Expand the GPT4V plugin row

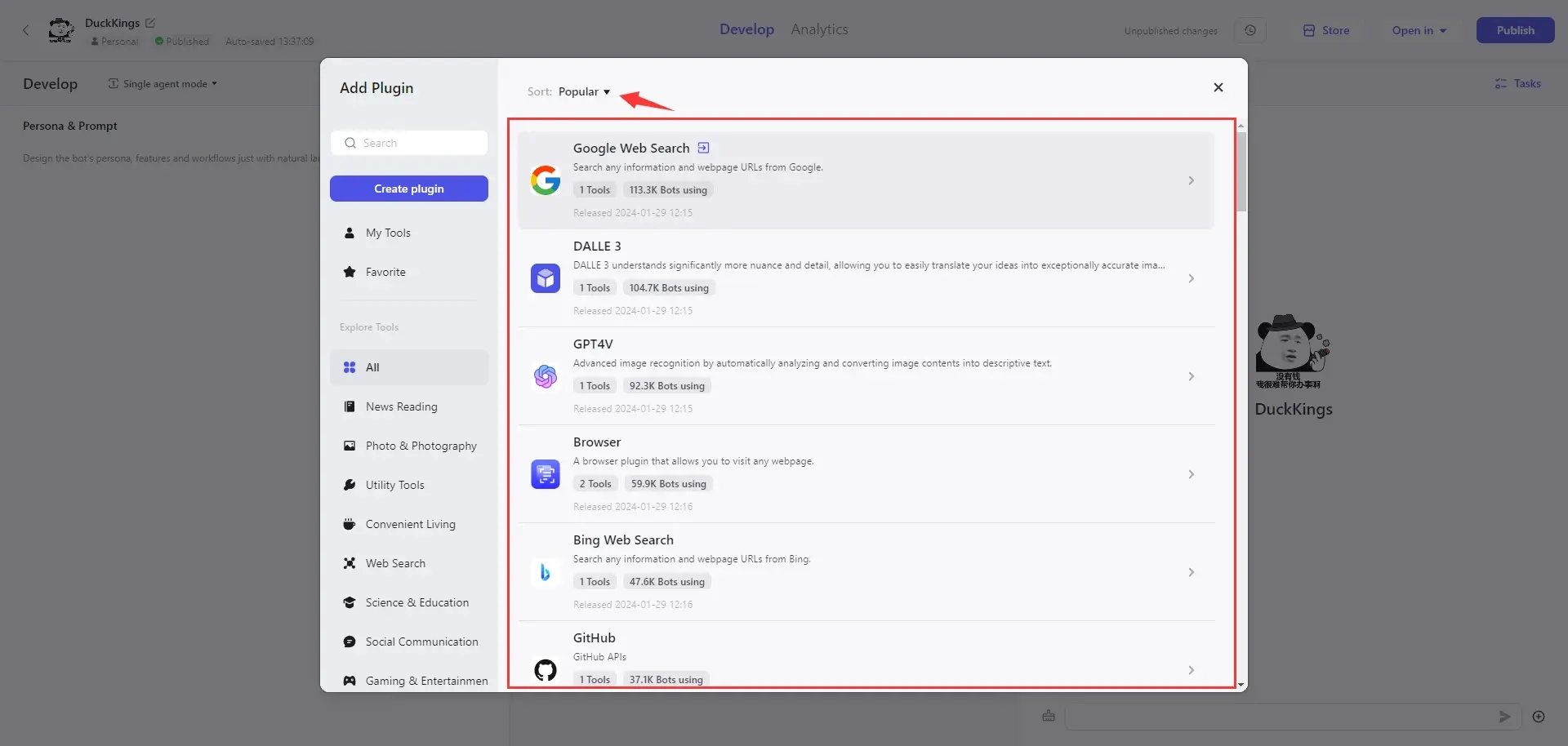[x=1191, y=376]
